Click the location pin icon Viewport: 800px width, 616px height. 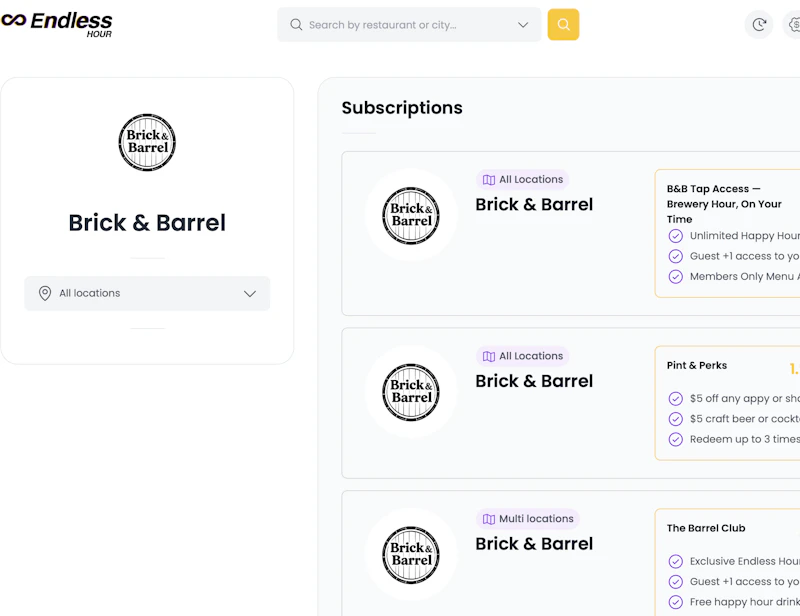tap(45, 293)
